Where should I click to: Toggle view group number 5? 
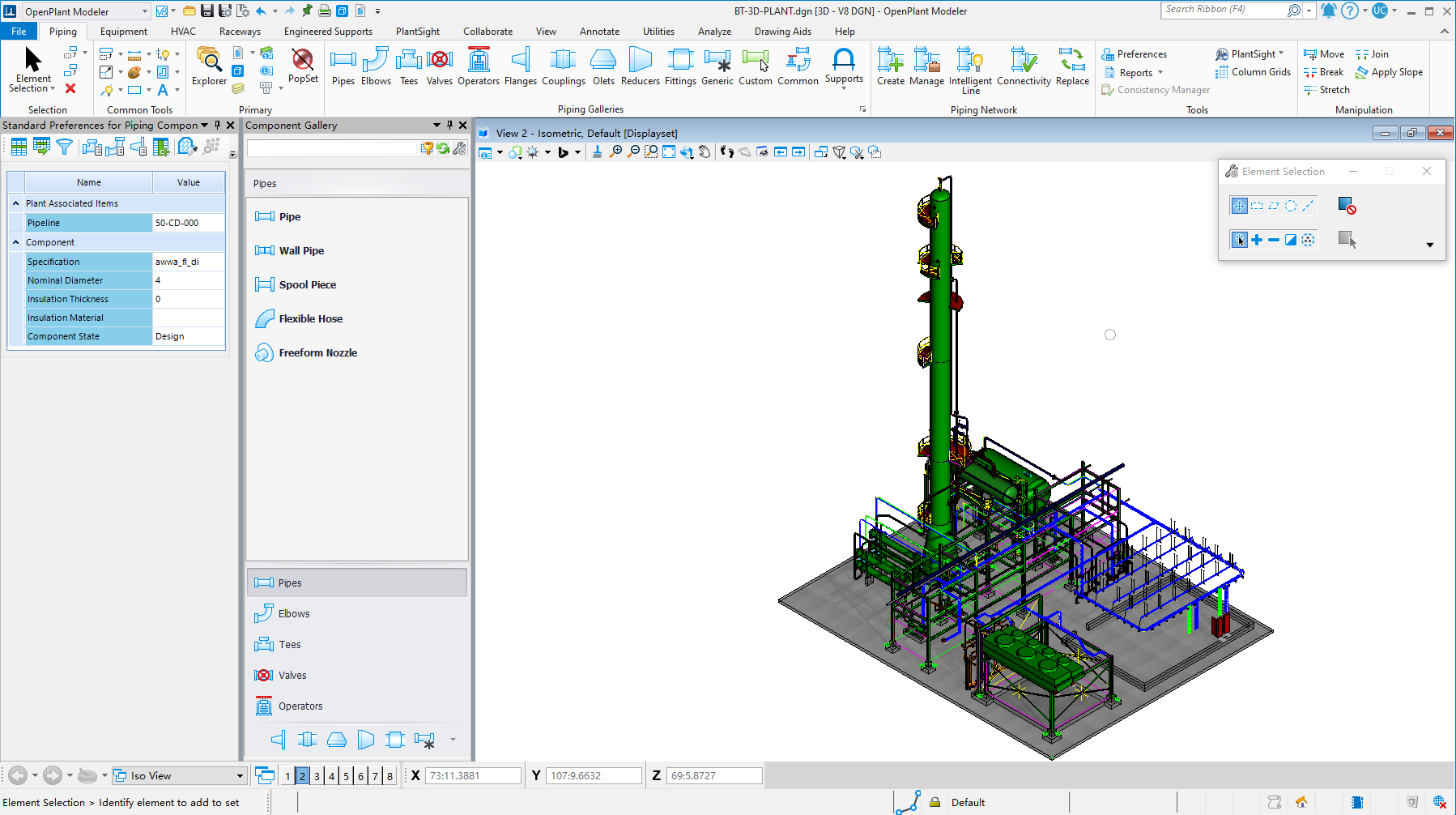point(345,775)
